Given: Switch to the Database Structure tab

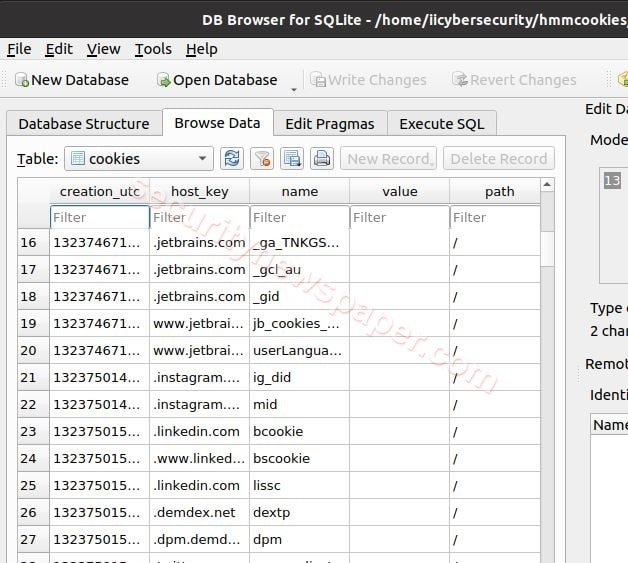Looking at the screenshot, I should 84,124.
